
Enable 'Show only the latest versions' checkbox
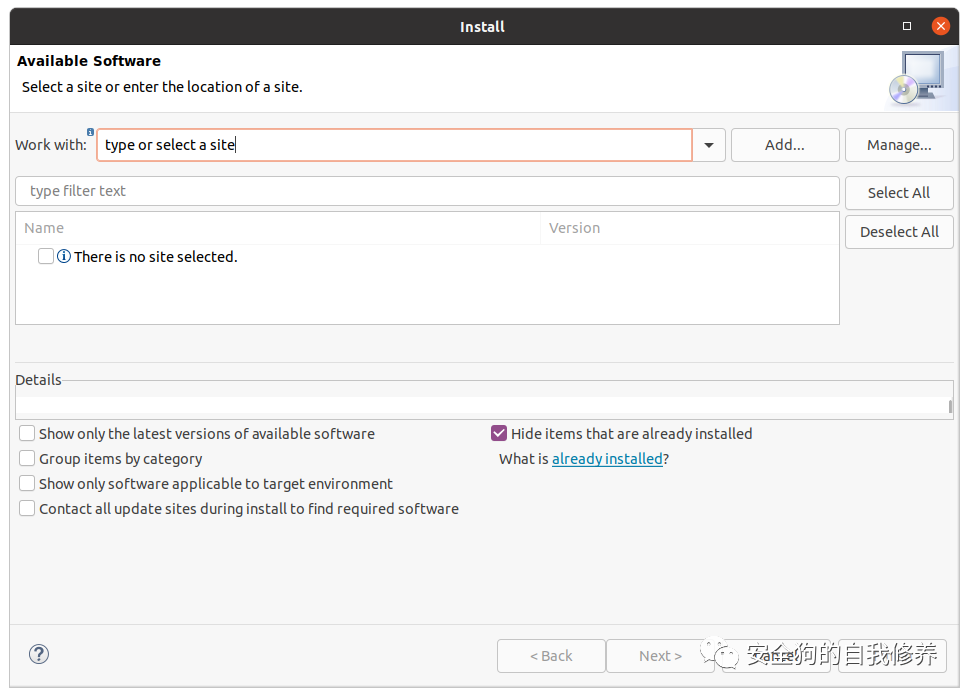pos(28,434)
